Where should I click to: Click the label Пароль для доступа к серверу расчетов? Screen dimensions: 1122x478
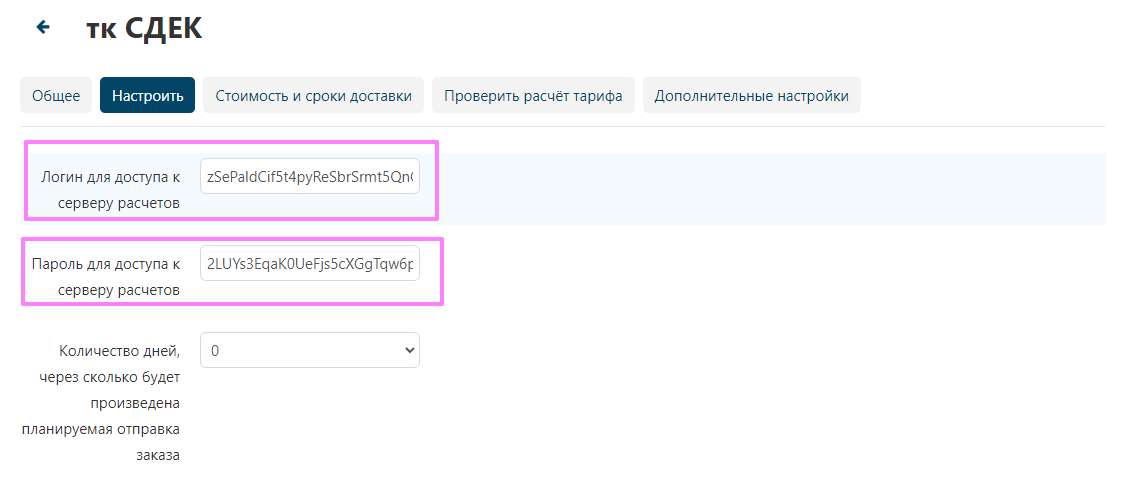tap(106, 277)
